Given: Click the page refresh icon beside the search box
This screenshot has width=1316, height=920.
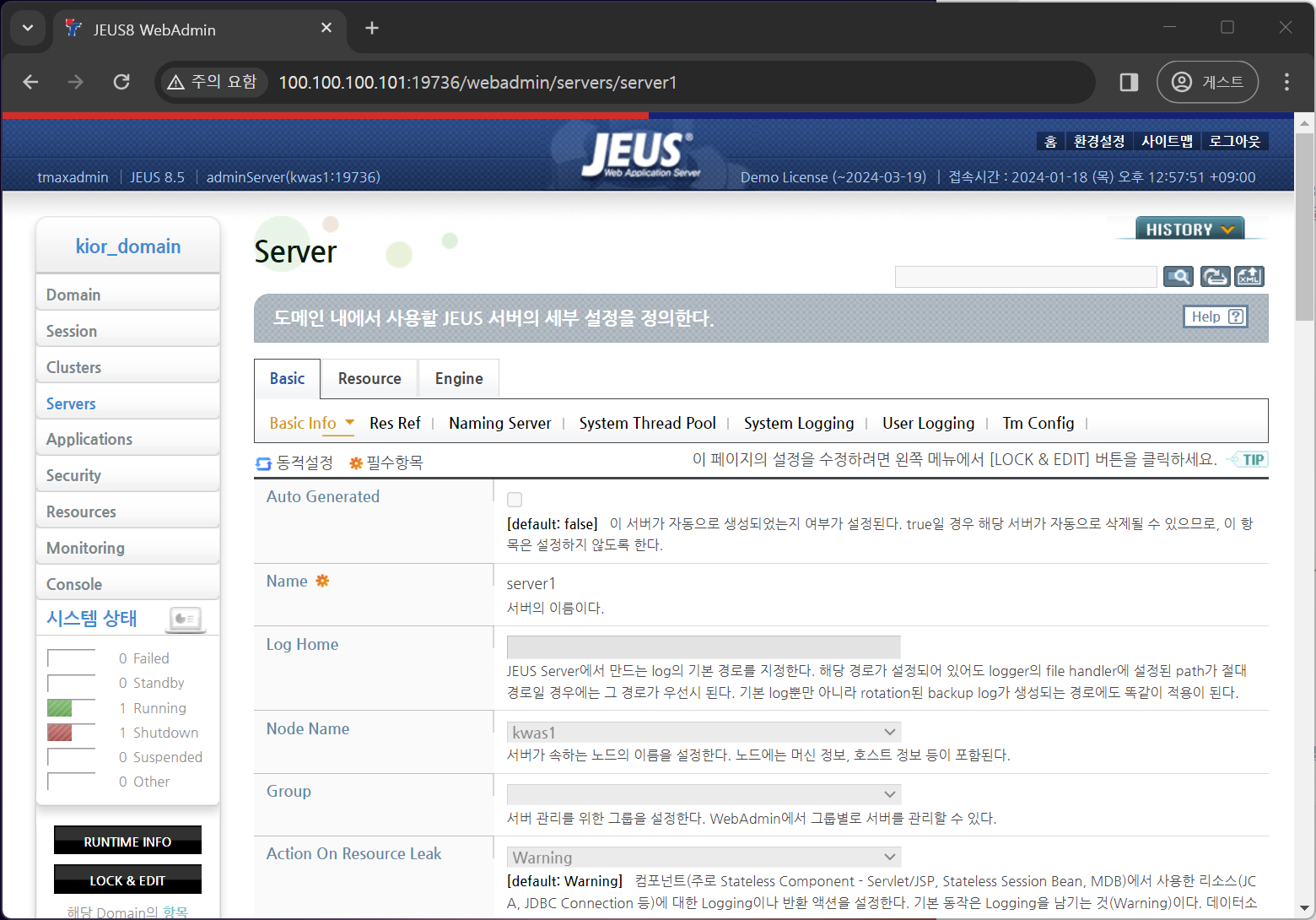Looking at the screenshot, I should click(1215, 276).
